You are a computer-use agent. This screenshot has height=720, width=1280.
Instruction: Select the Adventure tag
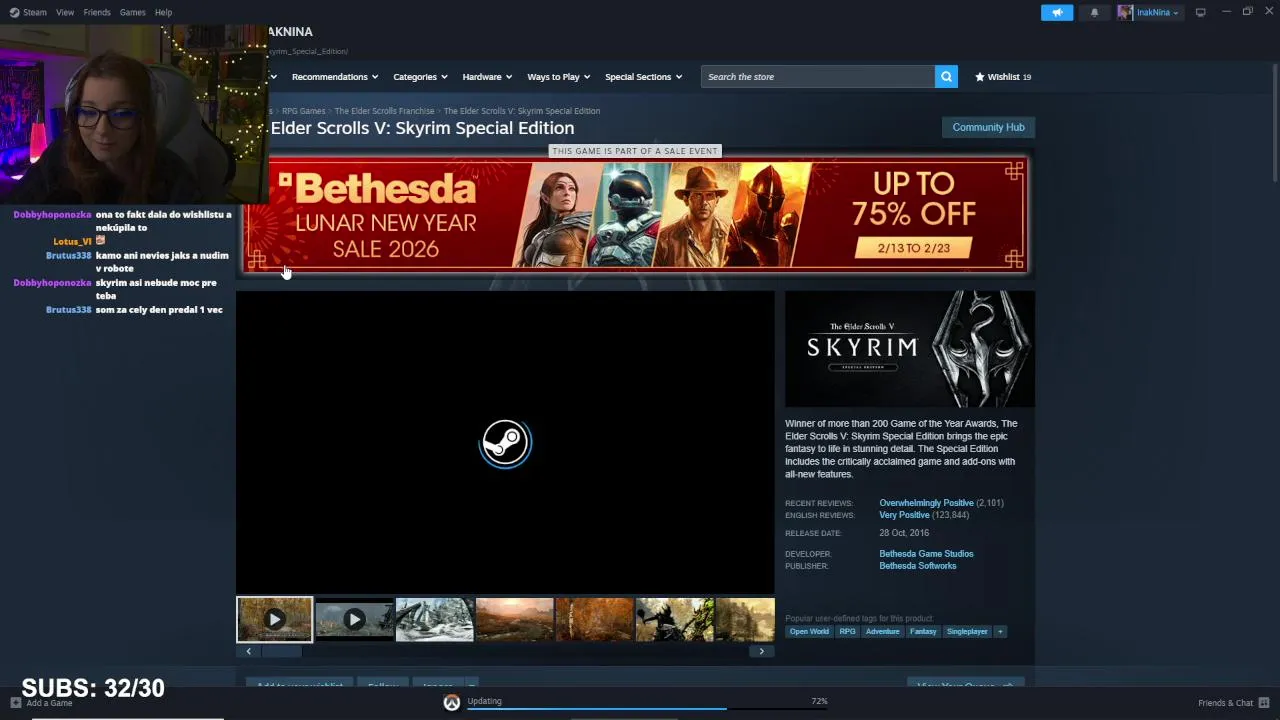coord(882,631)
